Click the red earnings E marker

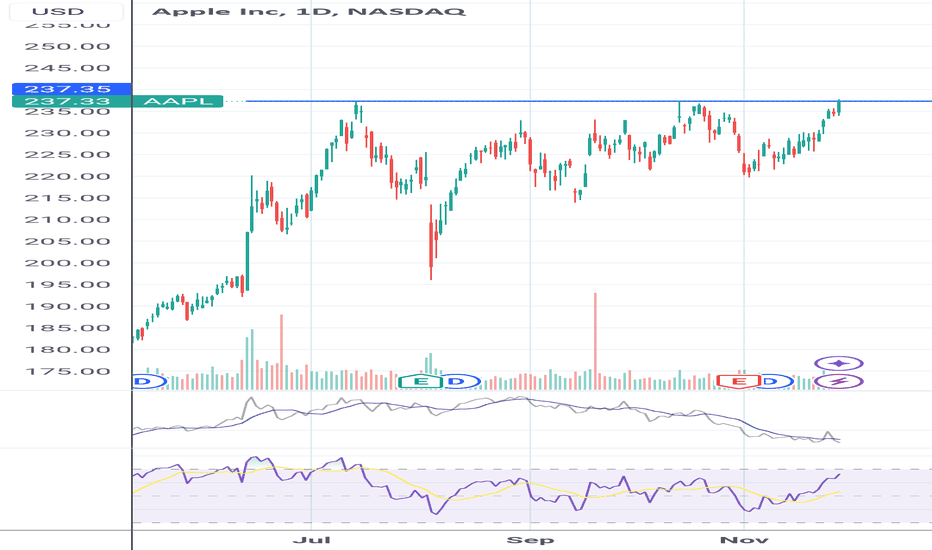739,381
